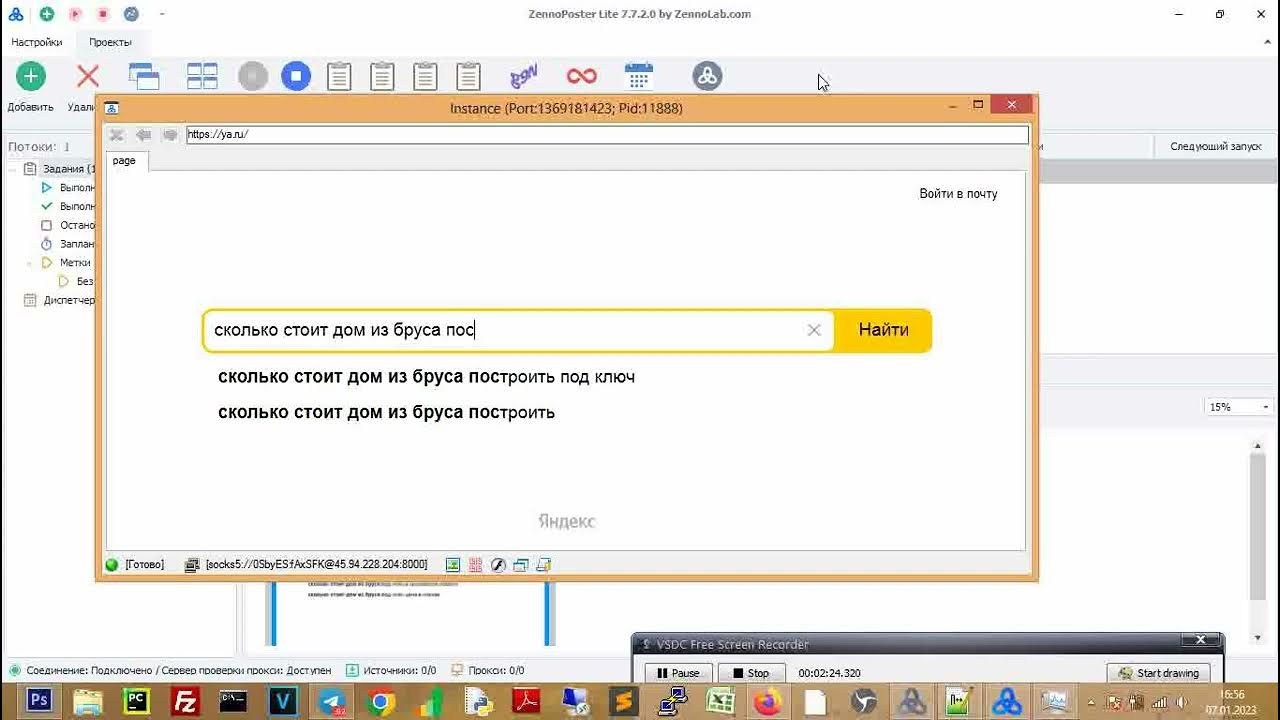This screenshot has height=720, width=1280.
Task: Click the blue windows icon in Instance status bar
Action: coord(520,565)
